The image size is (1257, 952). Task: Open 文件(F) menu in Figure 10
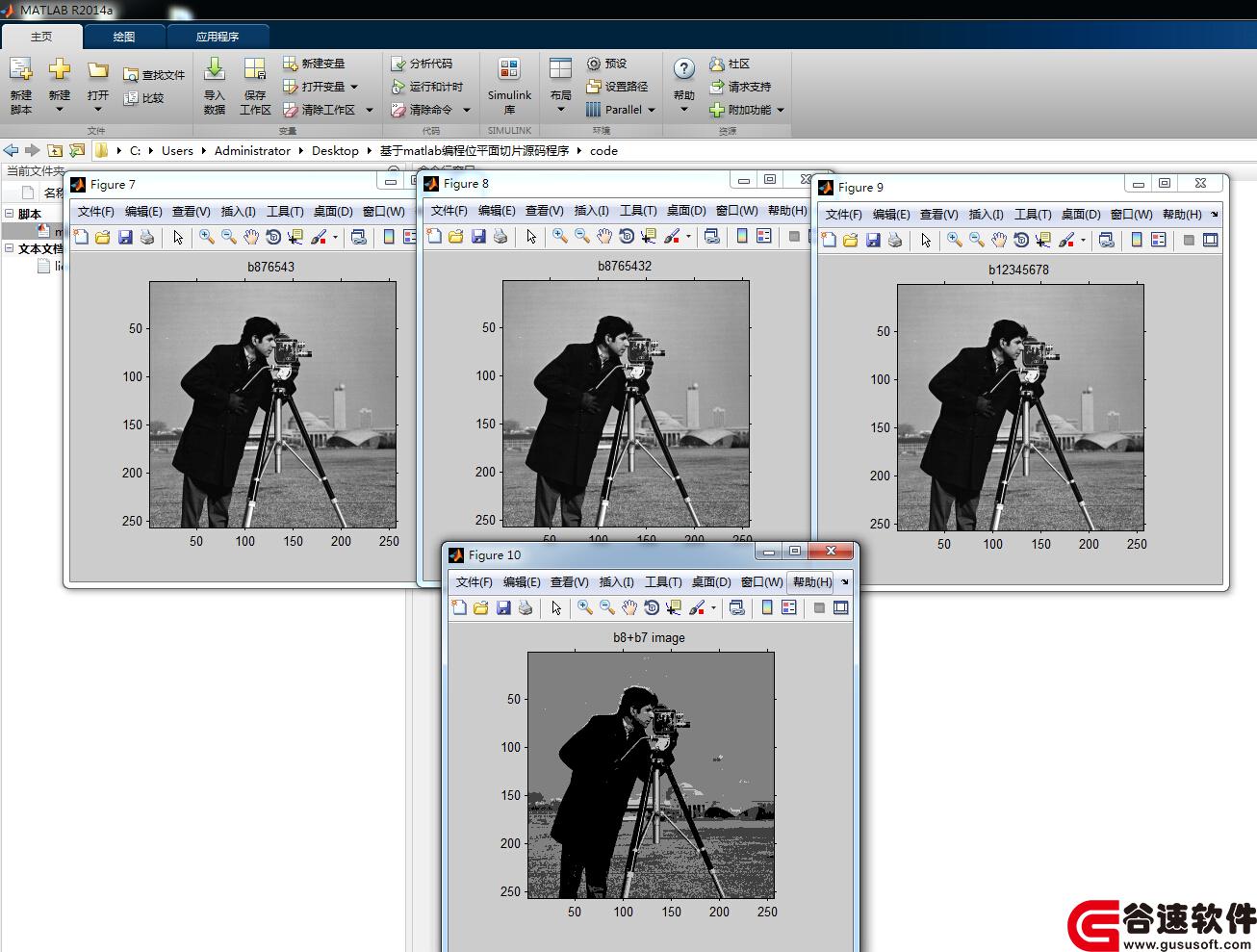[x=474, y=582]
